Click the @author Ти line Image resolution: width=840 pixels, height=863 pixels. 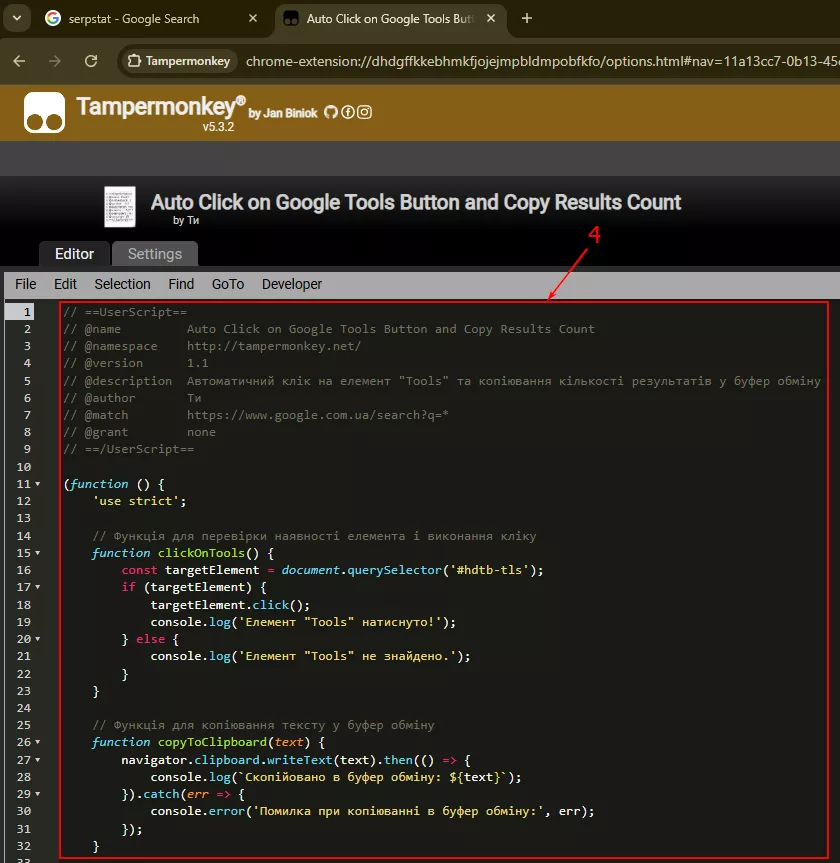(132, 398)
